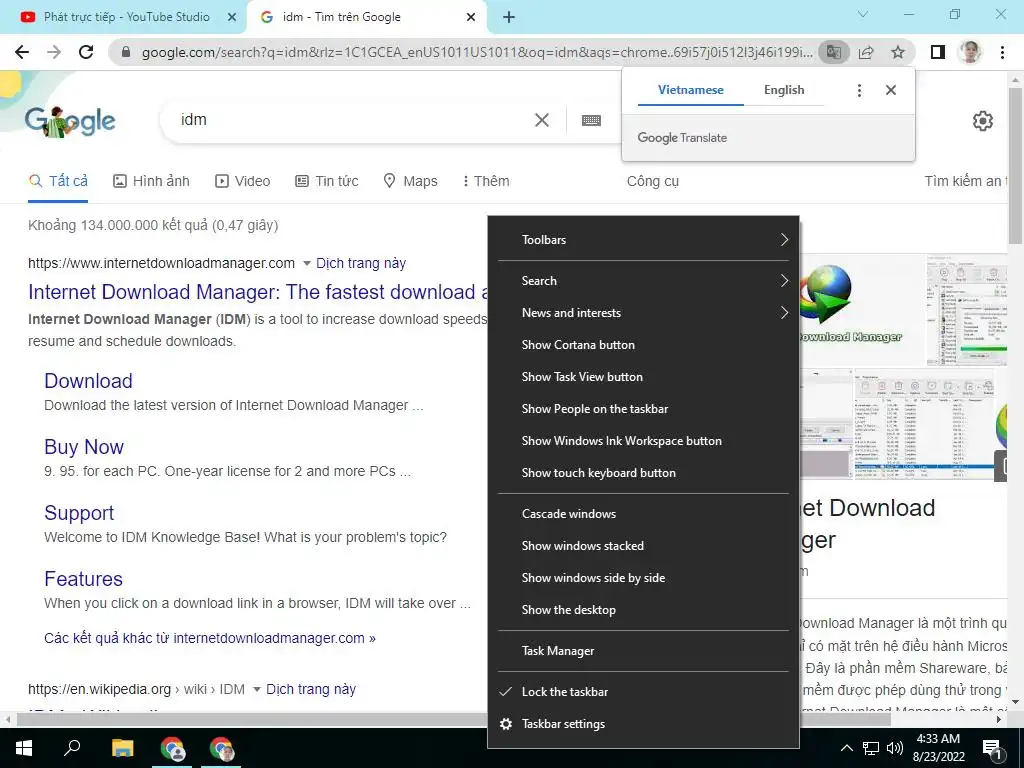The image size is (1024, 768).
Task: Select Cascade windows
Action: [x=643, y=514]
